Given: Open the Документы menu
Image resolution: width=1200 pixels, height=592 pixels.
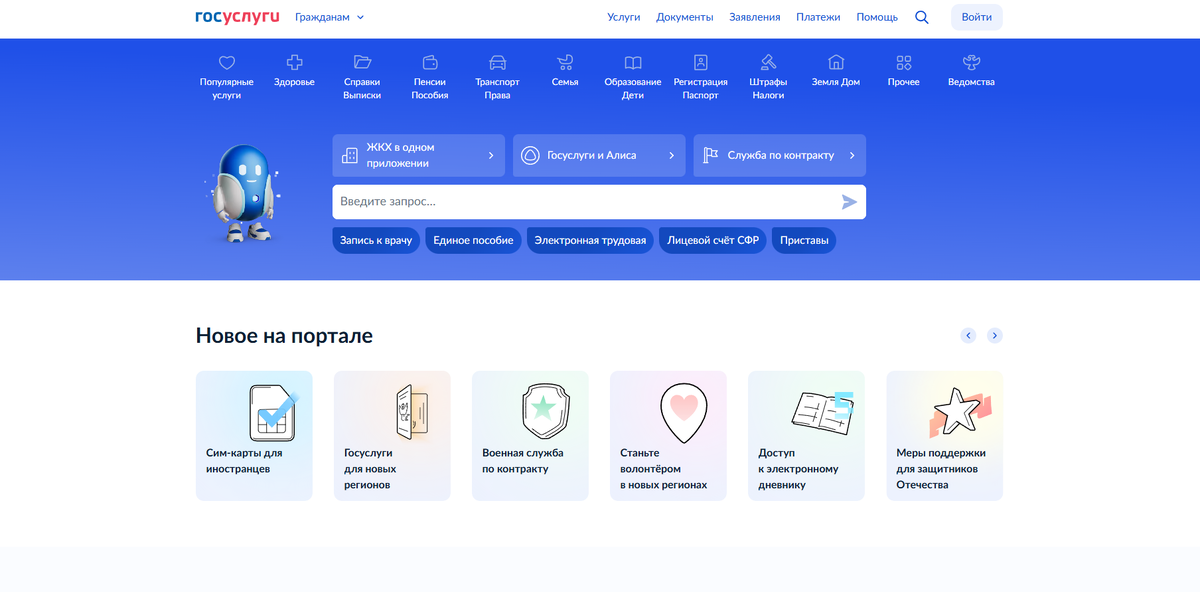Looking at the screenshot, I should [x=685, y=17].
